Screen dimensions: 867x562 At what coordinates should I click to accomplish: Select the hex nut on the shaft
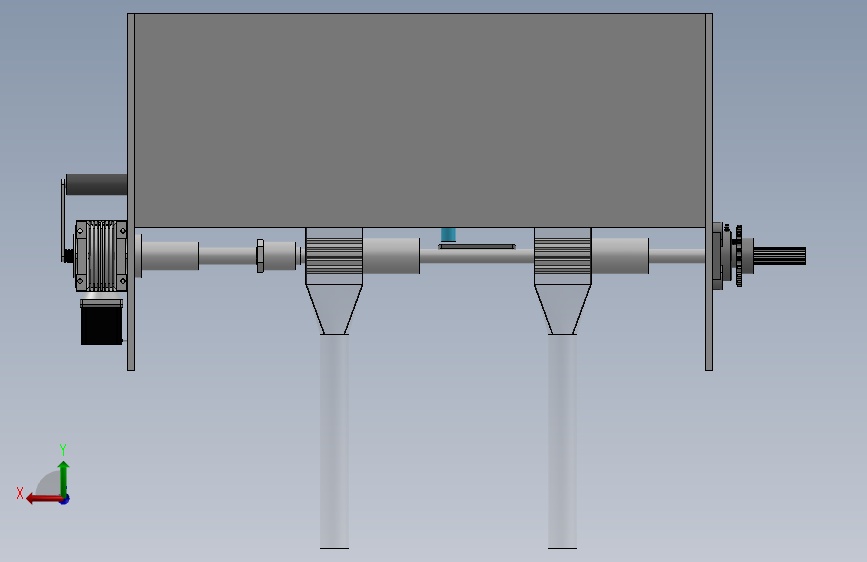(260, 256)
